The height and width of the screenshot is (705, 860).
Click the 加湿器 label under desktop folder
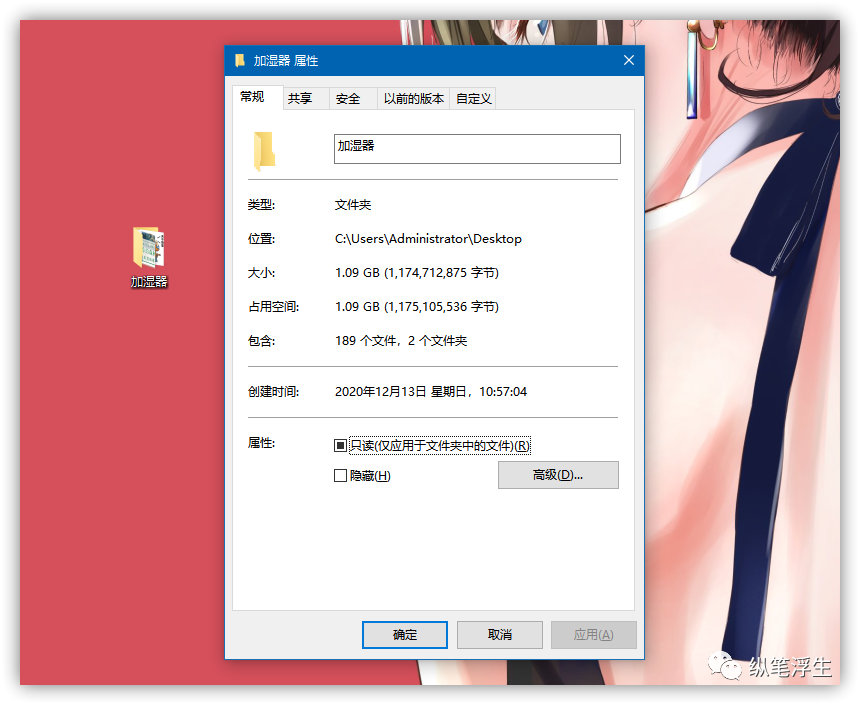tap(149, 281)
